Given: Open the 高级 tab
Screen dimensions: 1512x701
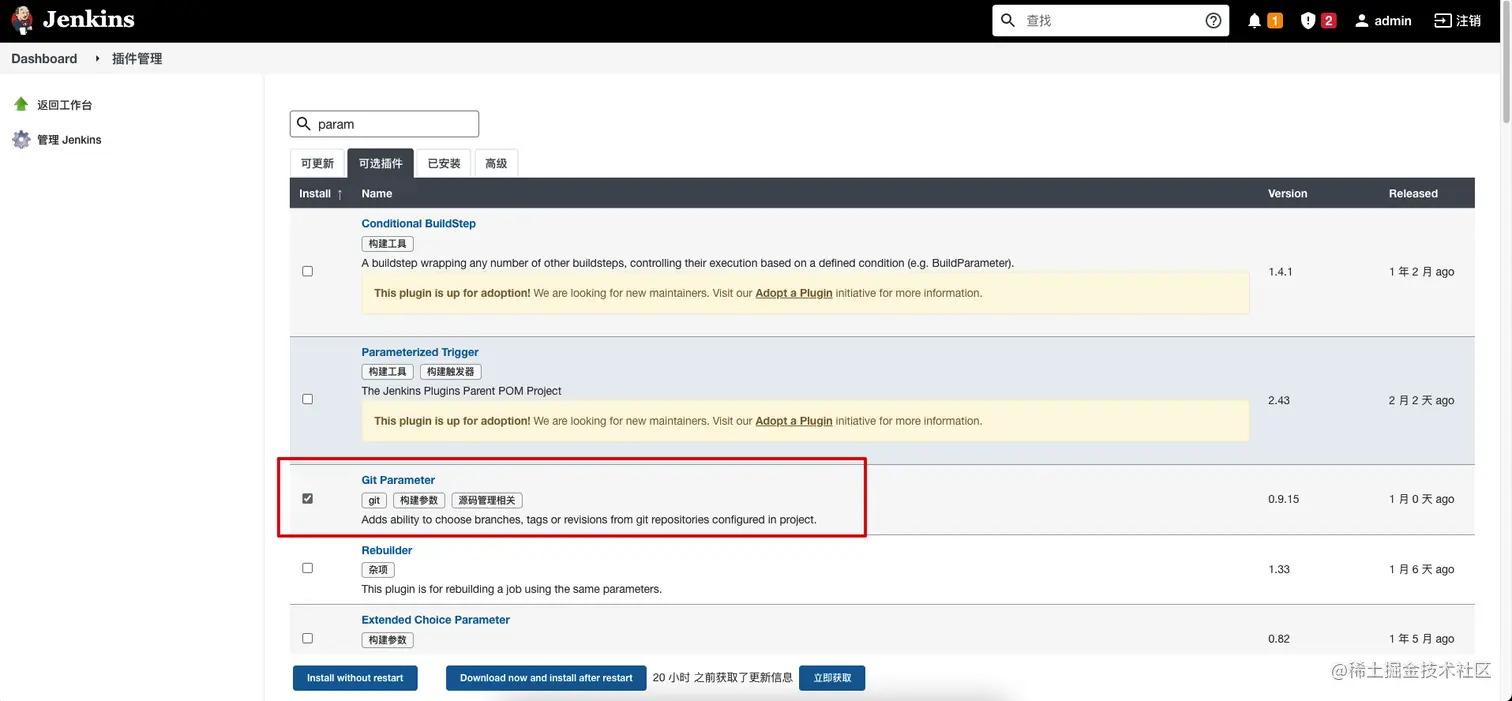Looking at the screenshot, I should pyautogui.click(x=496, y=163).
